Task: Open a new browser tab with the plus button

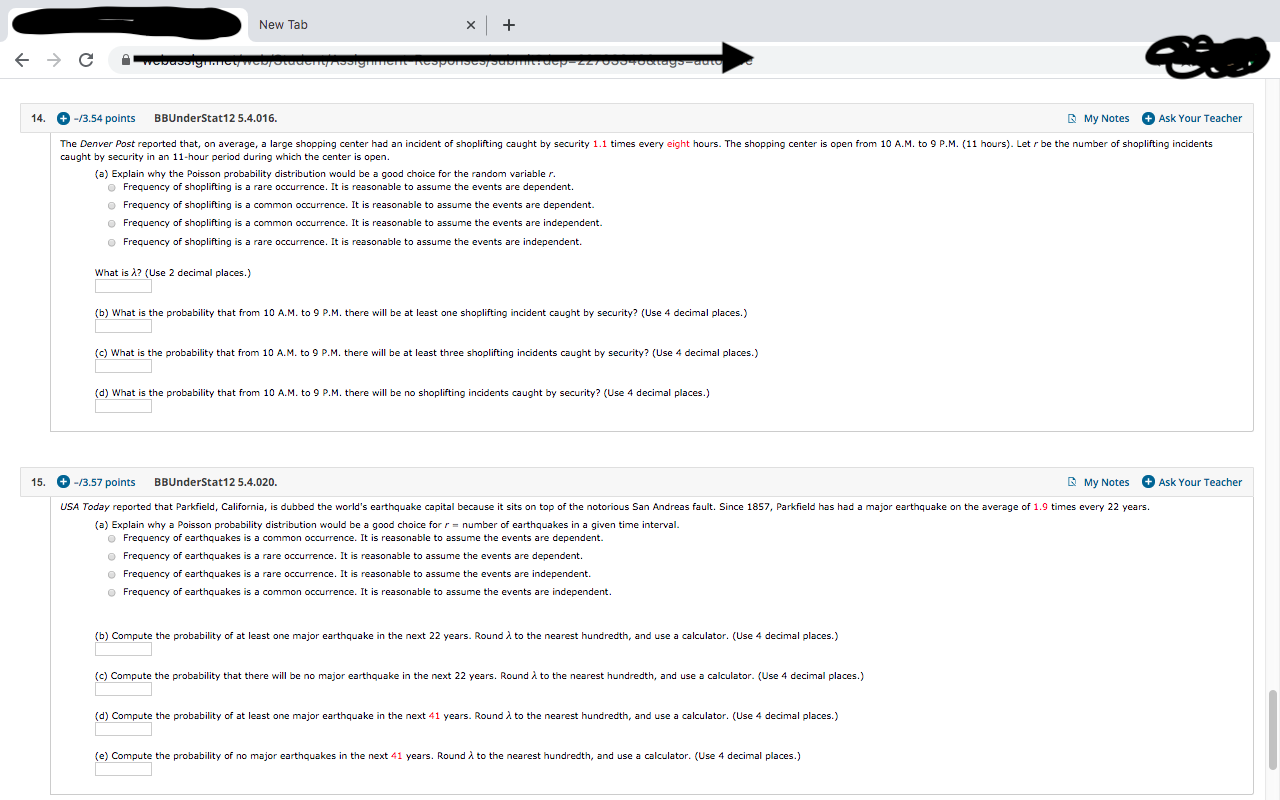Action: [508, 24]
